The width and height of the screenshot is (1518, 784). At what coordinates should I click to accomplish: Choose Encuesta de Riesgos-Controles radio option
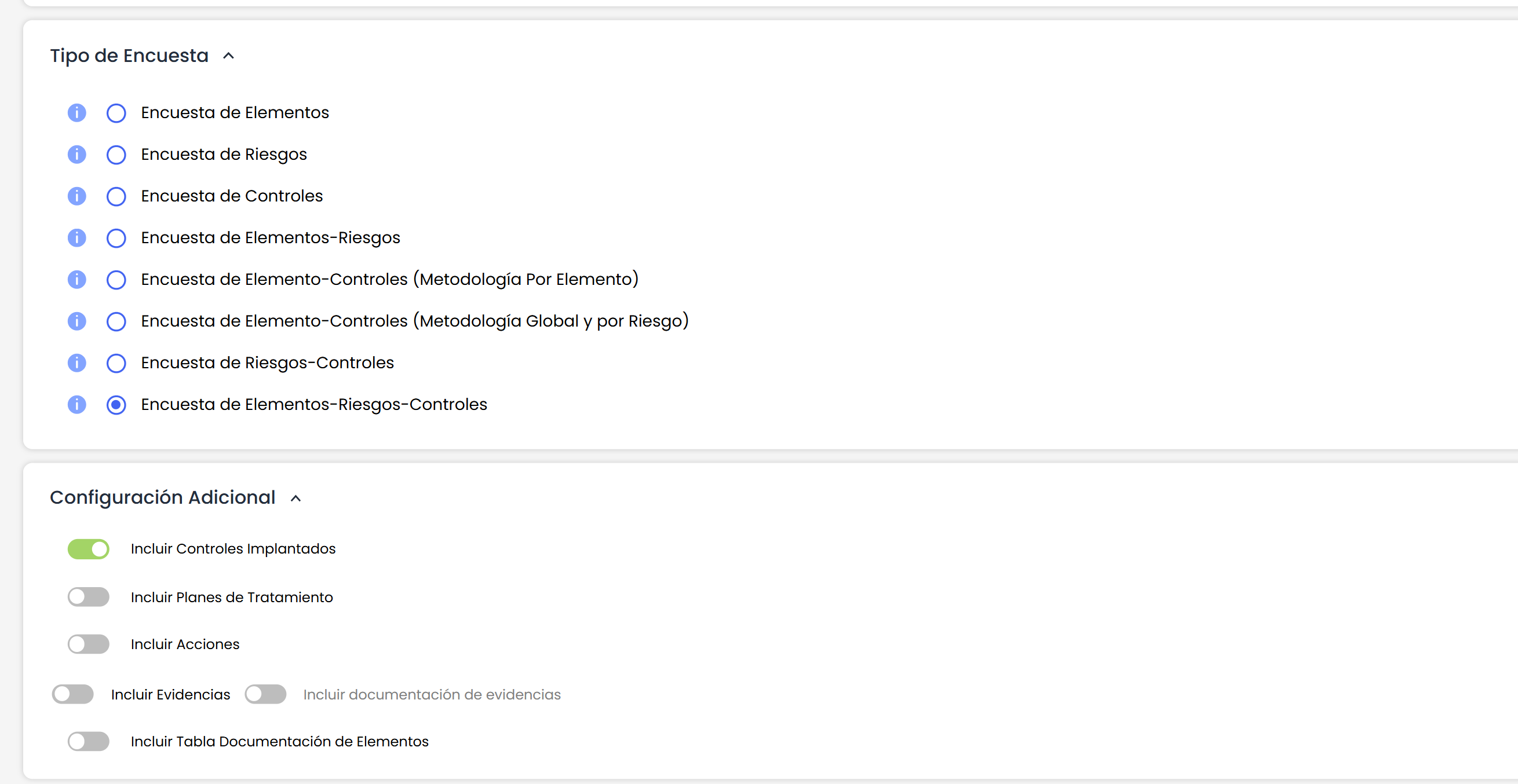click(x=116, y=364)
